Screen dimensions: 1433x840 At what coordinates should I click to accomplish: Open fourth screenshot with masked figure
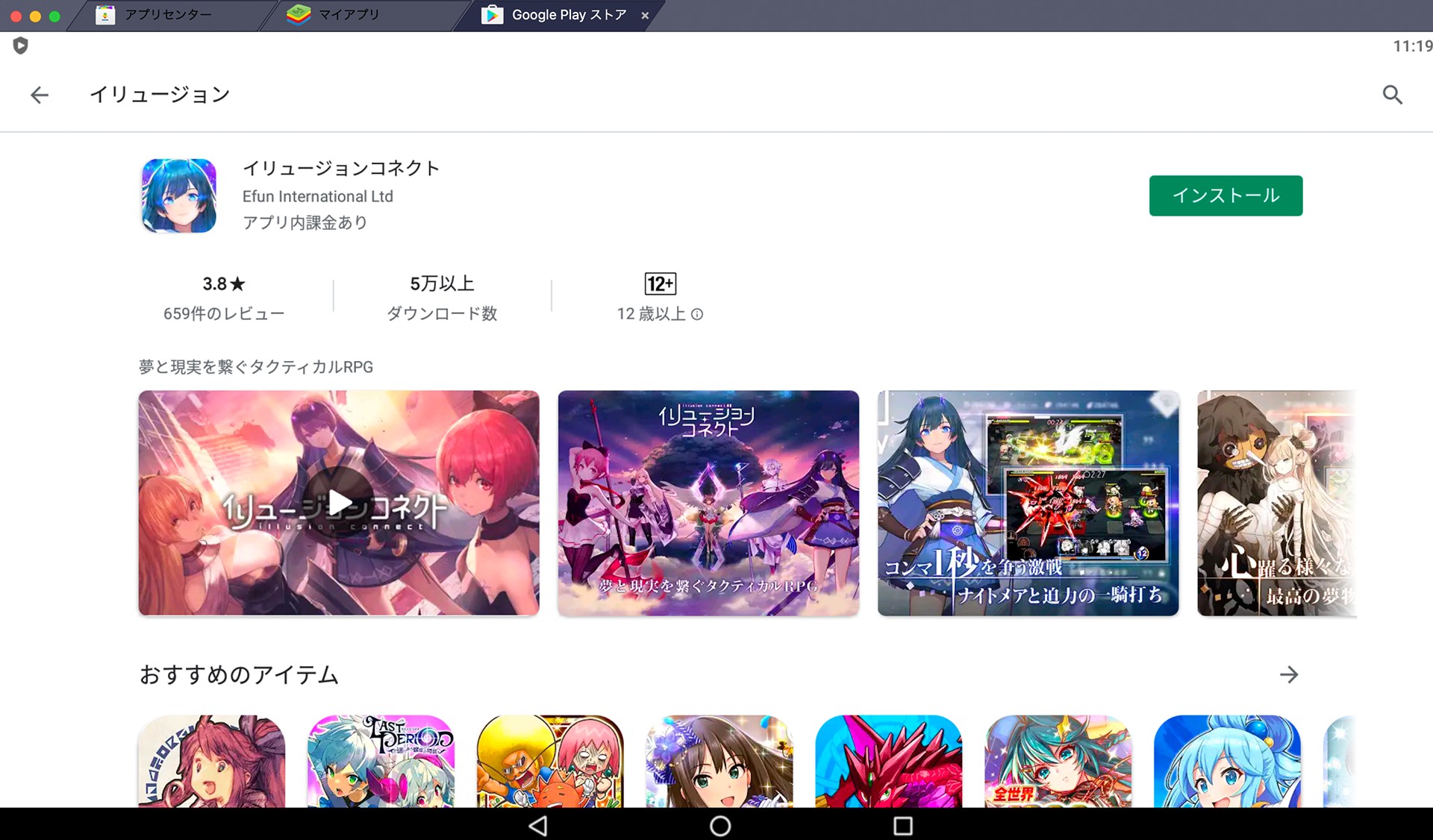click(x=1277, y=503)
